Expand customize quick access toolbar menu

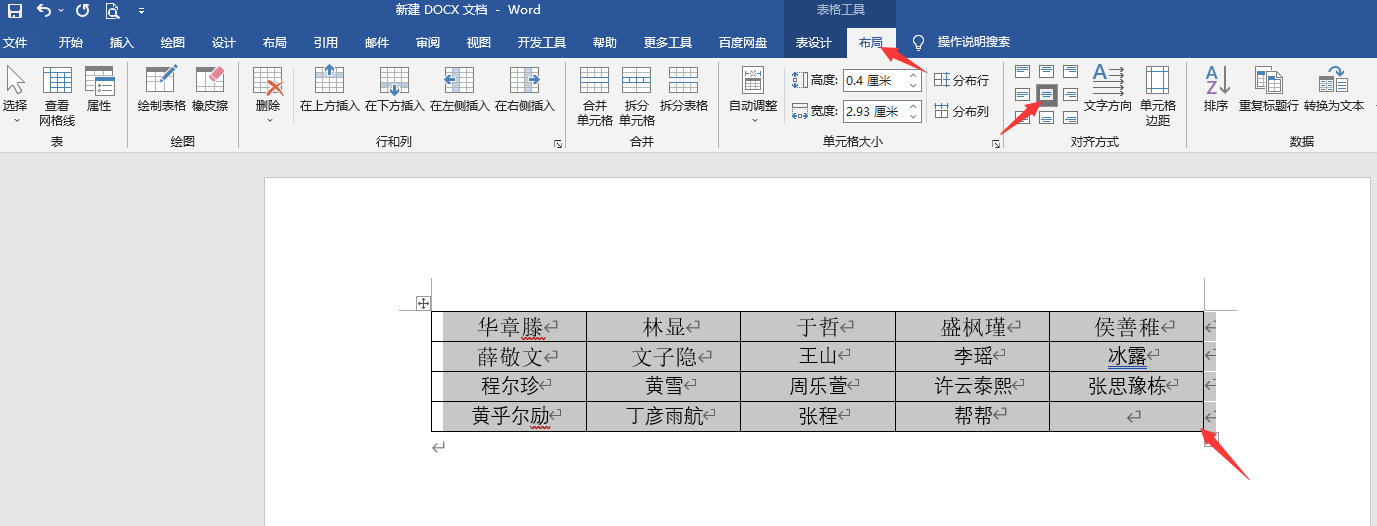(x=140, y=11)
